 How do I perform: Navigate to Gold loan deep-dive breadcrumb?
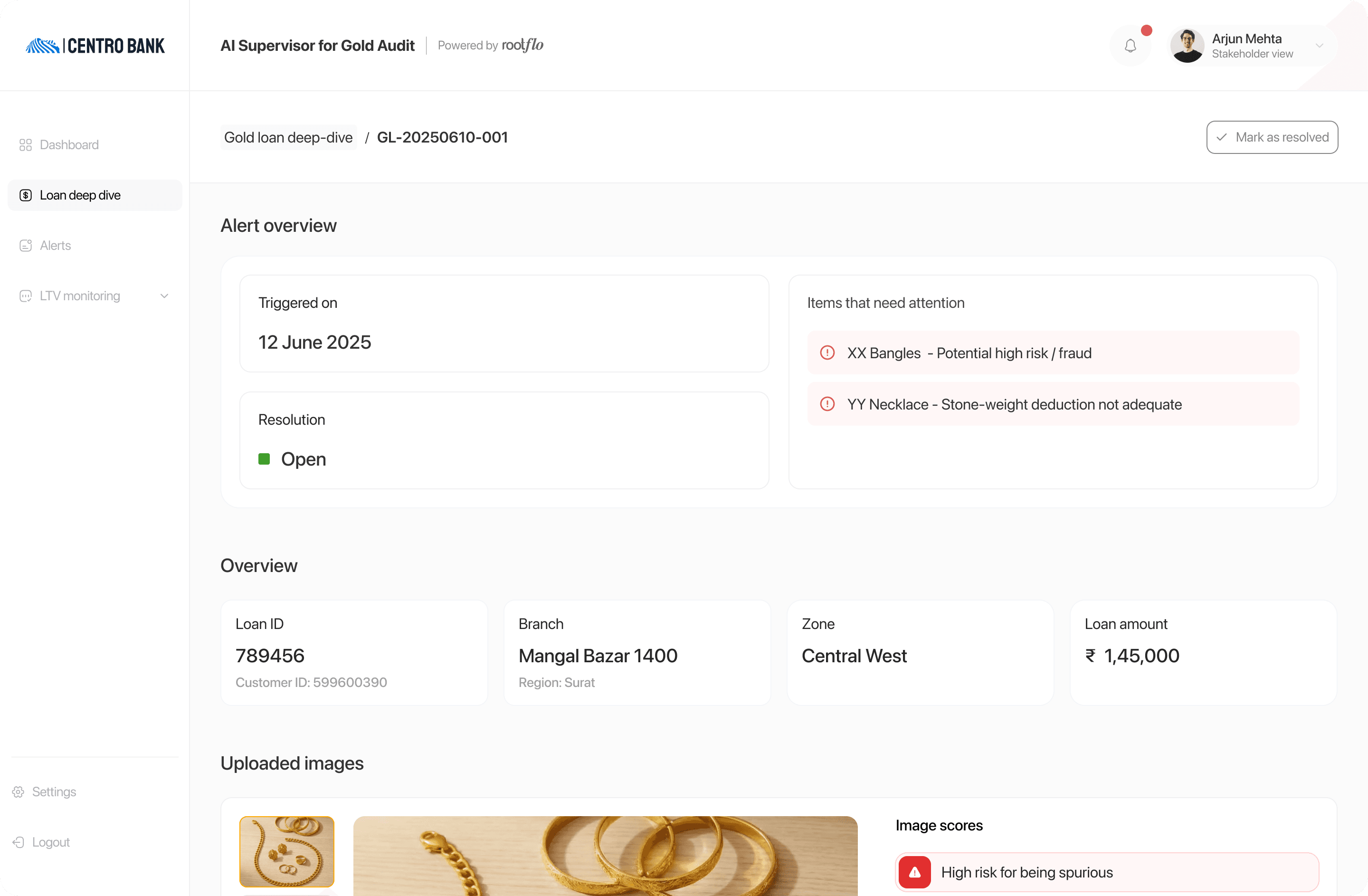click(x=288, y=137)
